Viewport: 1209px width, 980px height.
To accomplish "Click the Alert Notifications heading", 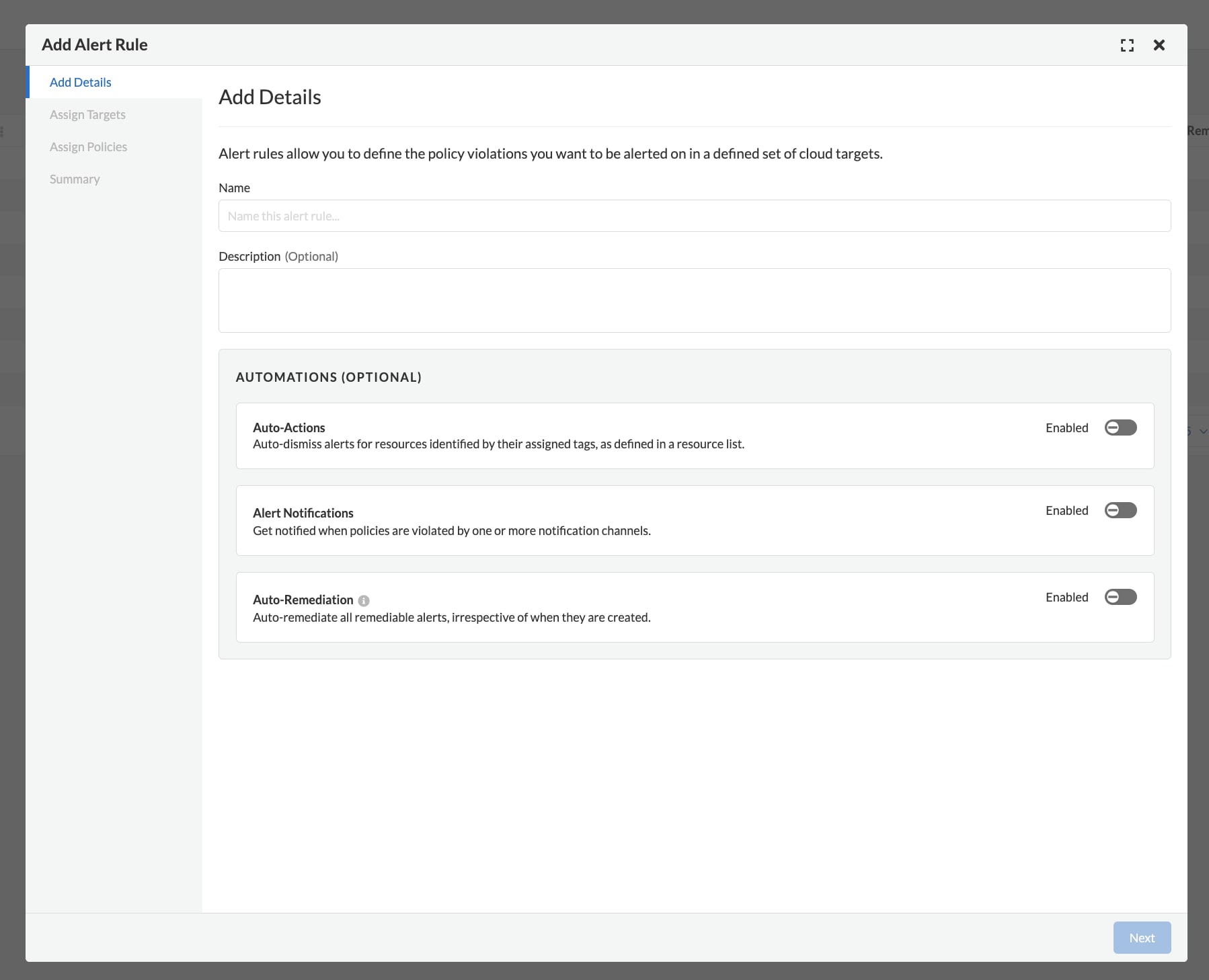I will coord(303,513).
